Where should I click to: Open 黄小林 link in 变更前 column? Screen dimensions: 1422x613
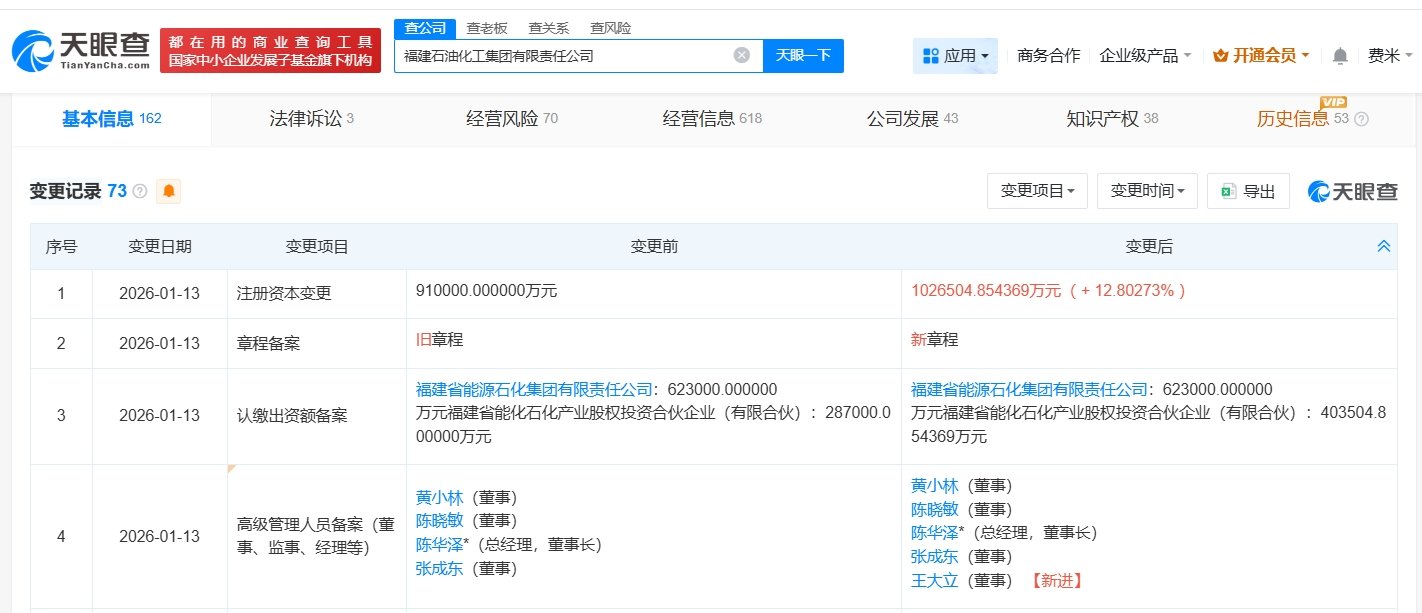click(439, 497)
